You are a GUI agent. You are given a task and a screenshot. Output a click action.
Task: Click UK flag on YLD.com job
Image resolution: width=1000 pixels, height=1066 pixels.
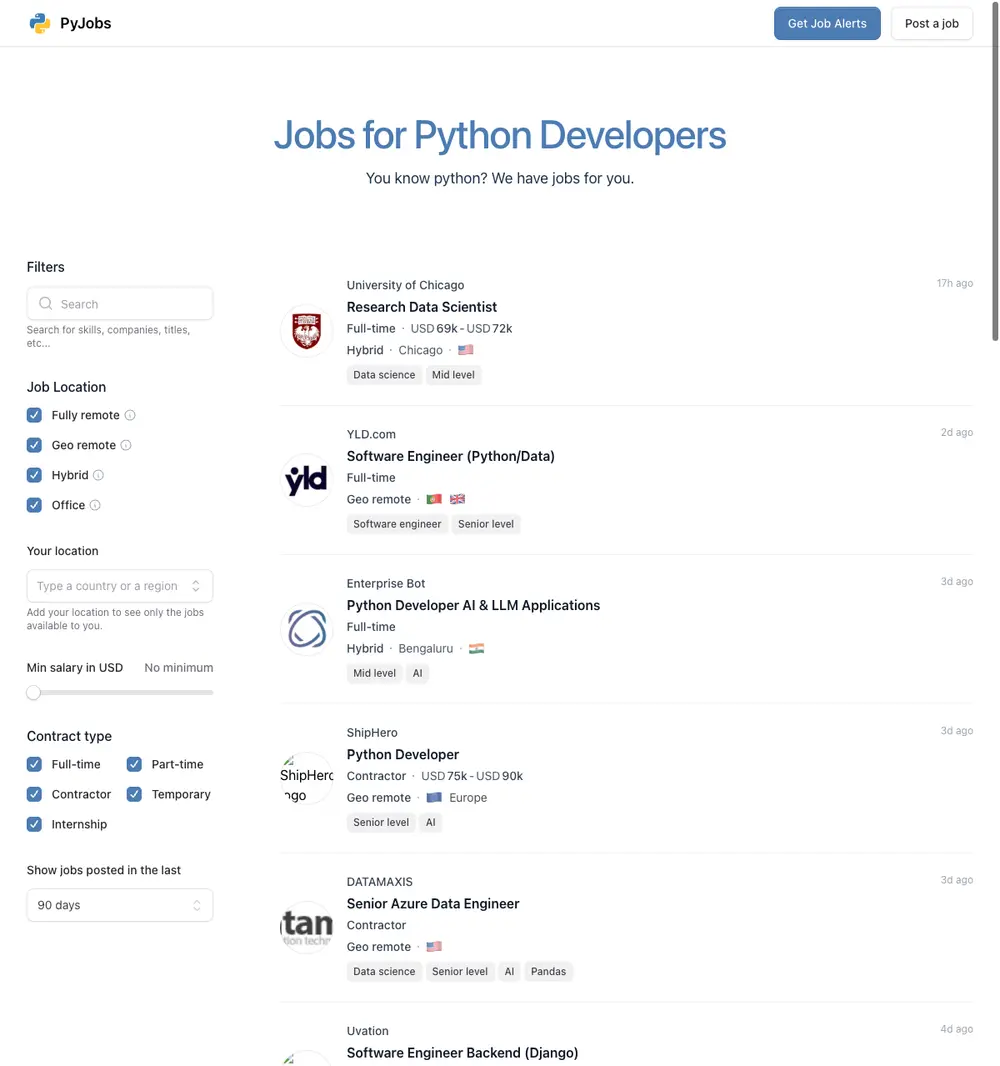(x=458, y=499)
